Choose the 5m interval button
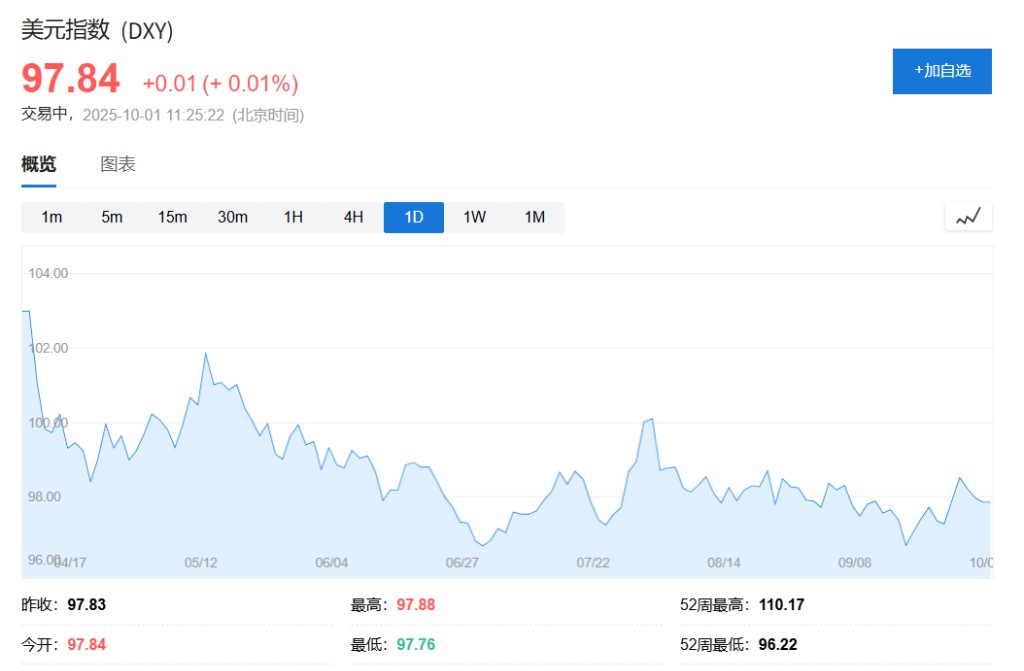Screen dimensions: 1024x671 pyautogui.click(x=112, y=217)
